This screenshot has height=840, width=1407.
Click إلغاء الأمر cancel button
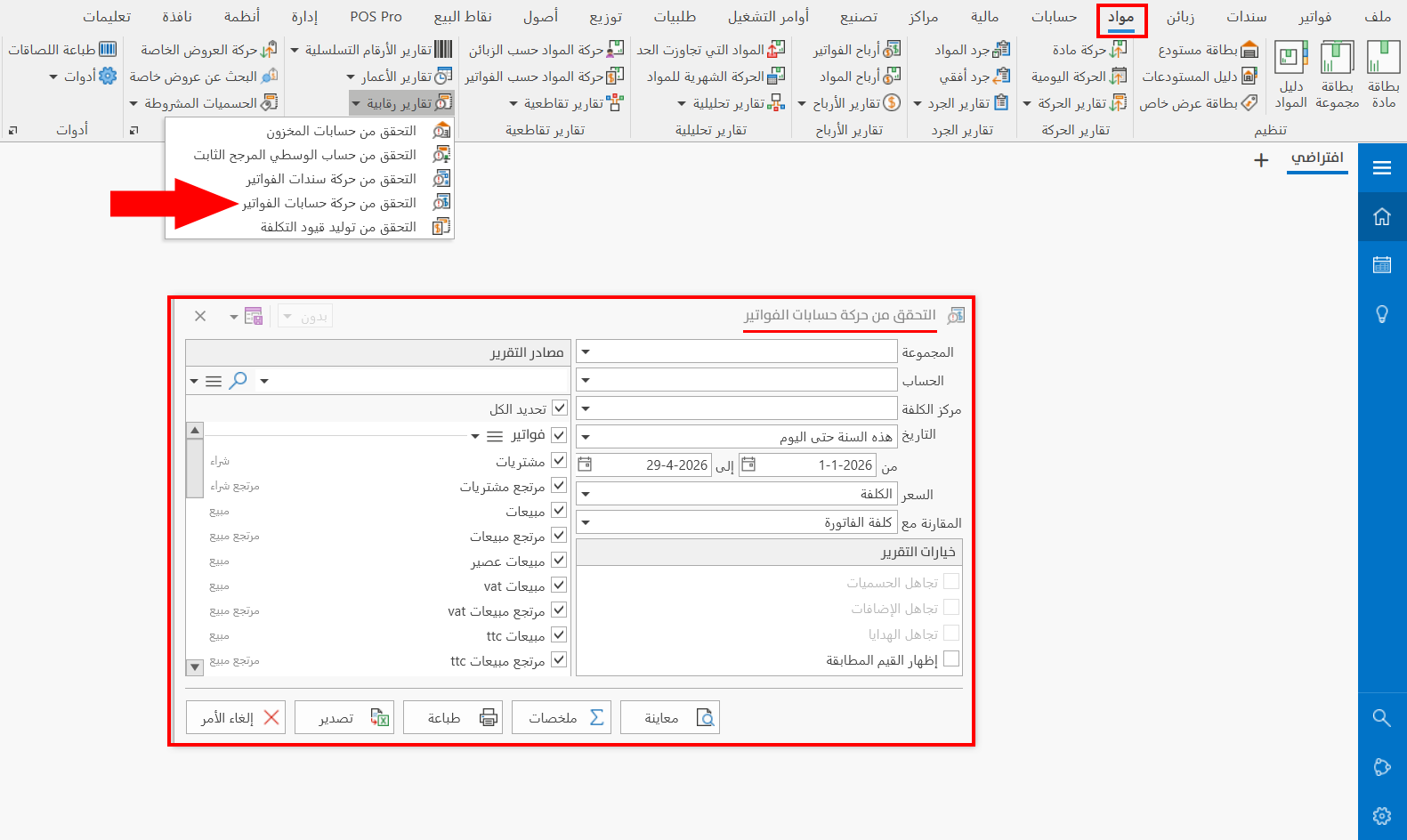pyautogui.click(x=236, y=717)
